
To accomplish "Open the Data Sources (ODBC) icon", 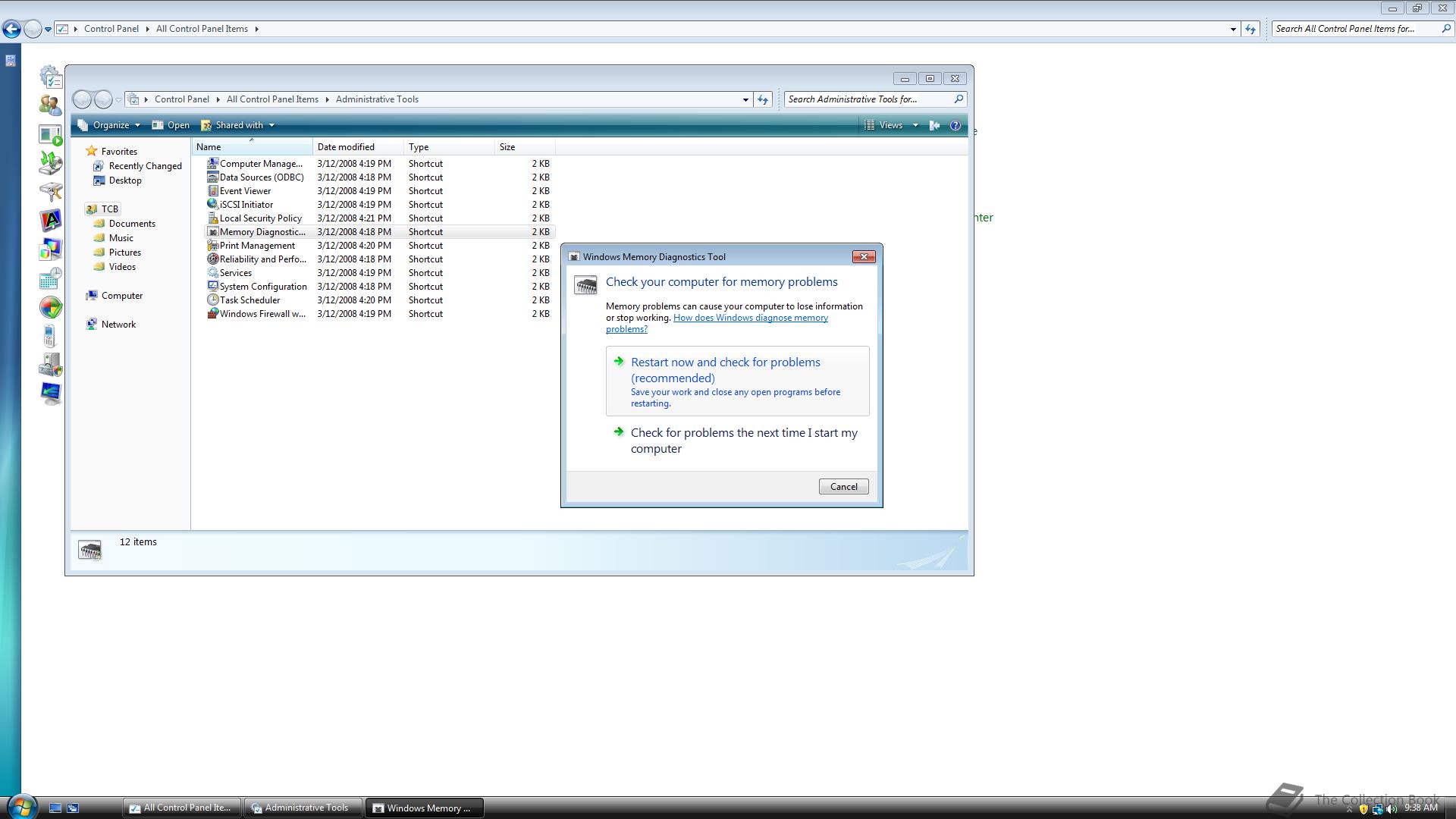I will tap(213, 177).
